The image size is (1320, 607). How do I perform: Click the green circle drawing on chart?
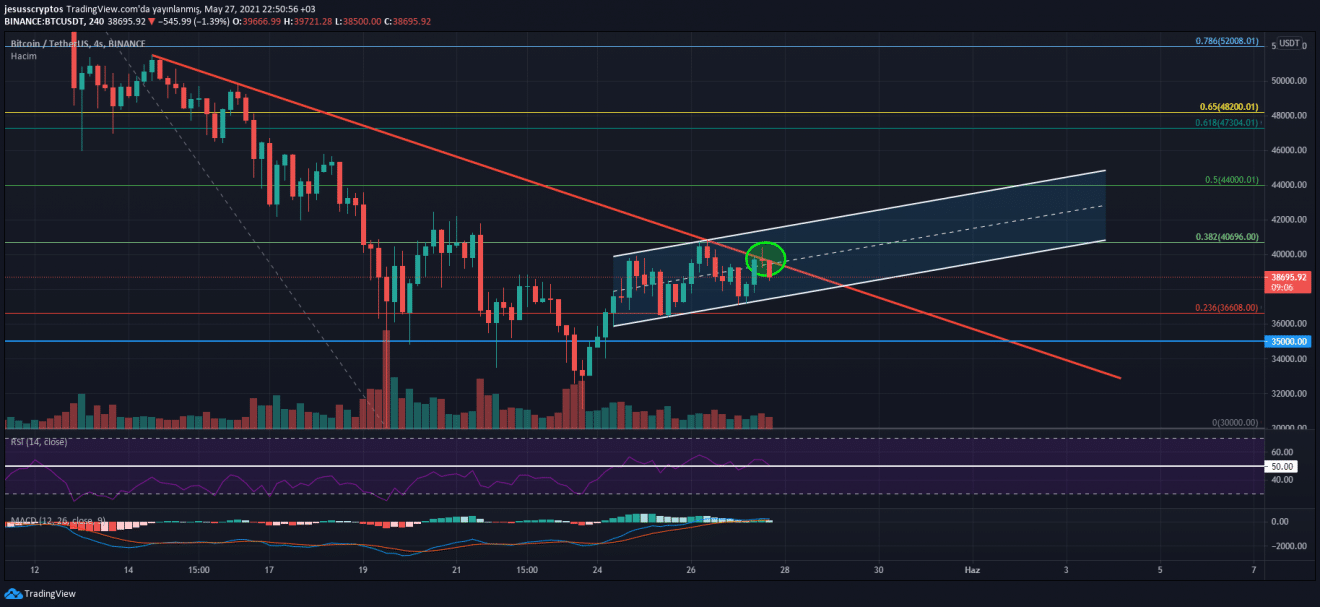766,259
